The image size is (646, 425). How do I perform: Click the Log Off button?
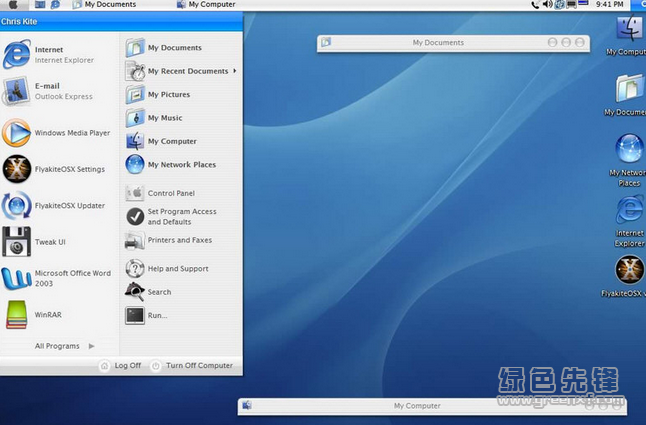121,365
